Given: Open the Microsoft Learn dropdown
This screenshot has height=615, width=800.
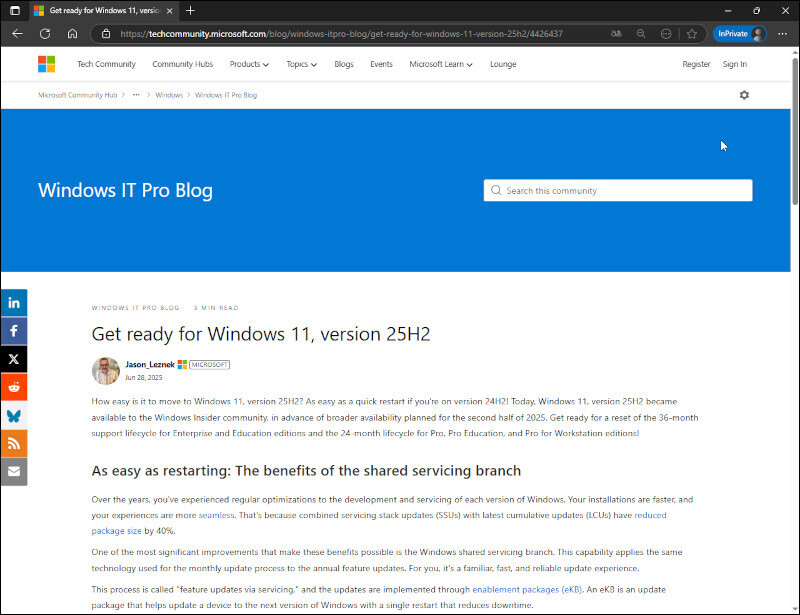Looking at the screenshot, I should [x=441, y=64].
